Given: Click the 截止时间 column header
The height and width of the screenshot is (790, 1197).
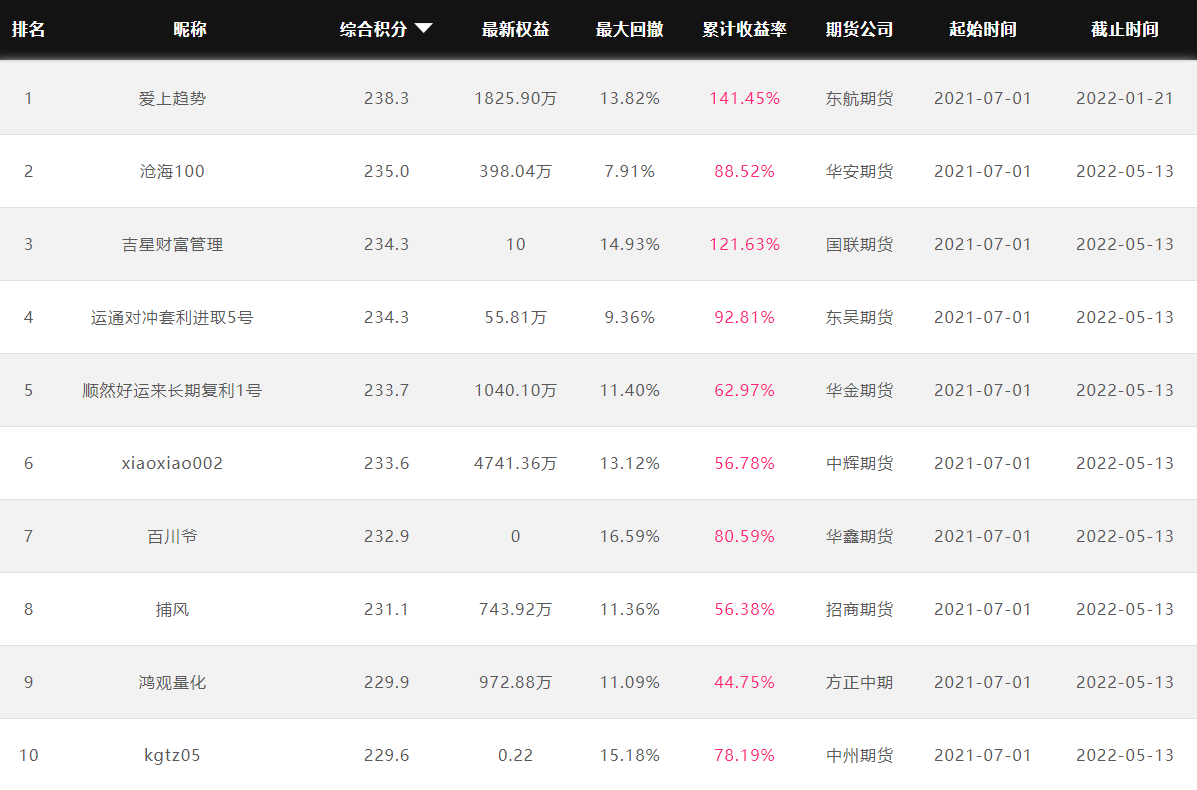Looking at the screenshot, I should (x=1124, y=29).
